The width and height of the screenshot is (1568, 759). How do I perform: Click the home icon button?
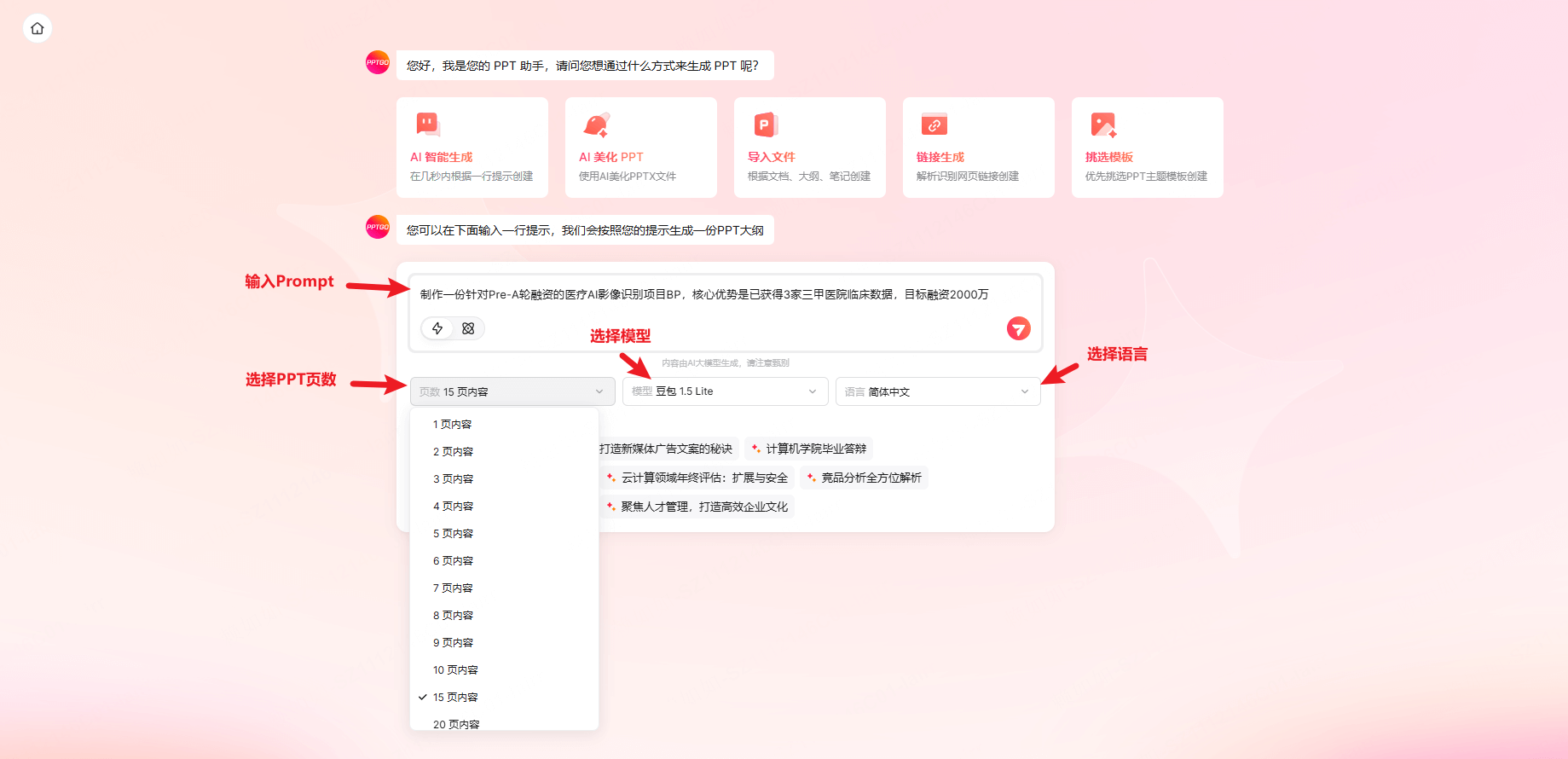click(x=38, y=28)
